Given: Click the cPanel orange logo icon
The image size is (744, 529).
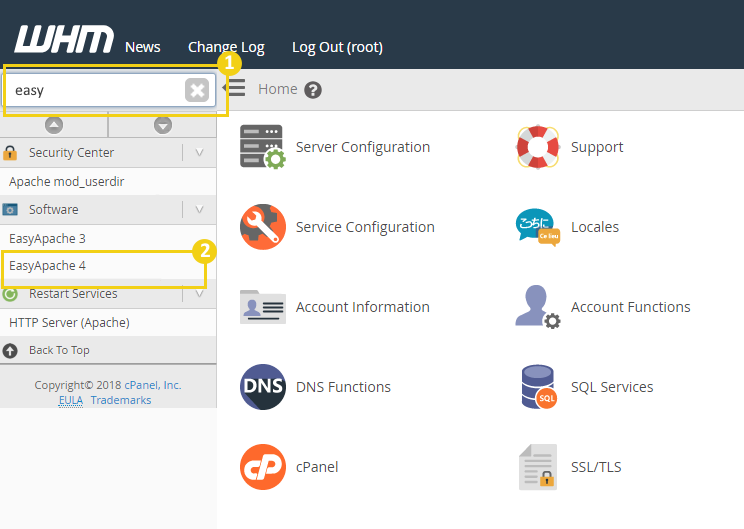Looking at the screenshot, I should 263,467.
